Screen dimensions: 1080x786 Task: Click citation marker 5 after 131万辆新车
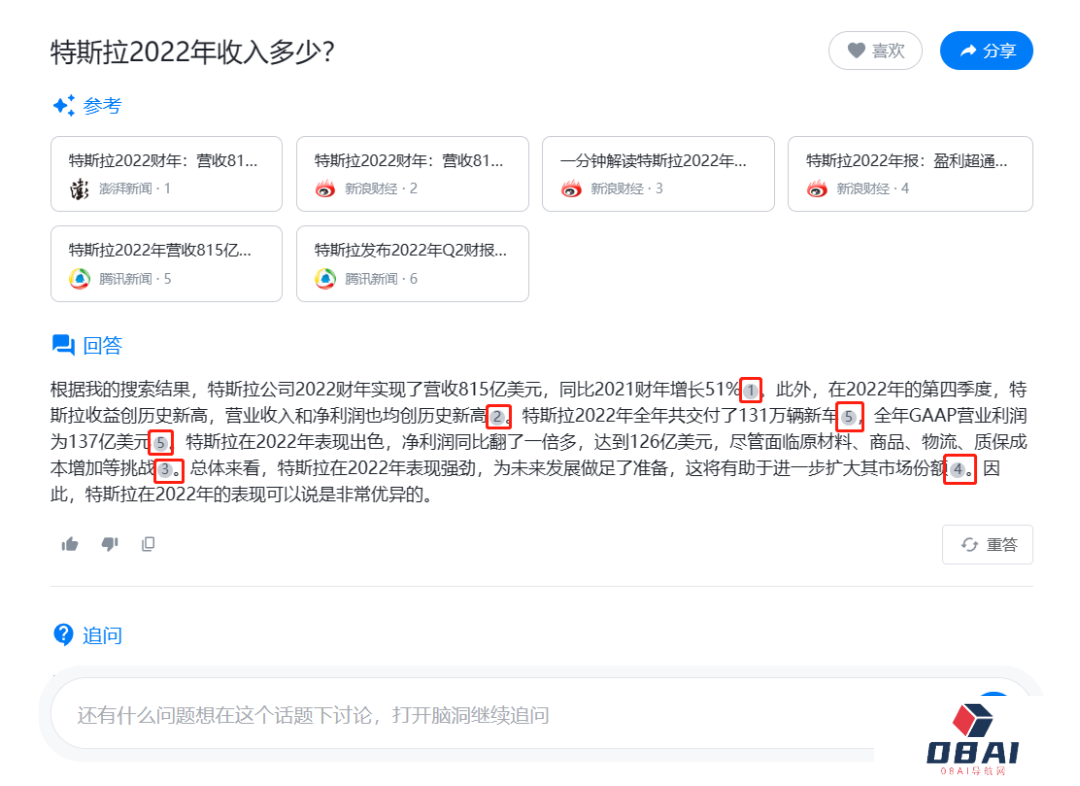[x=848, y=416]
